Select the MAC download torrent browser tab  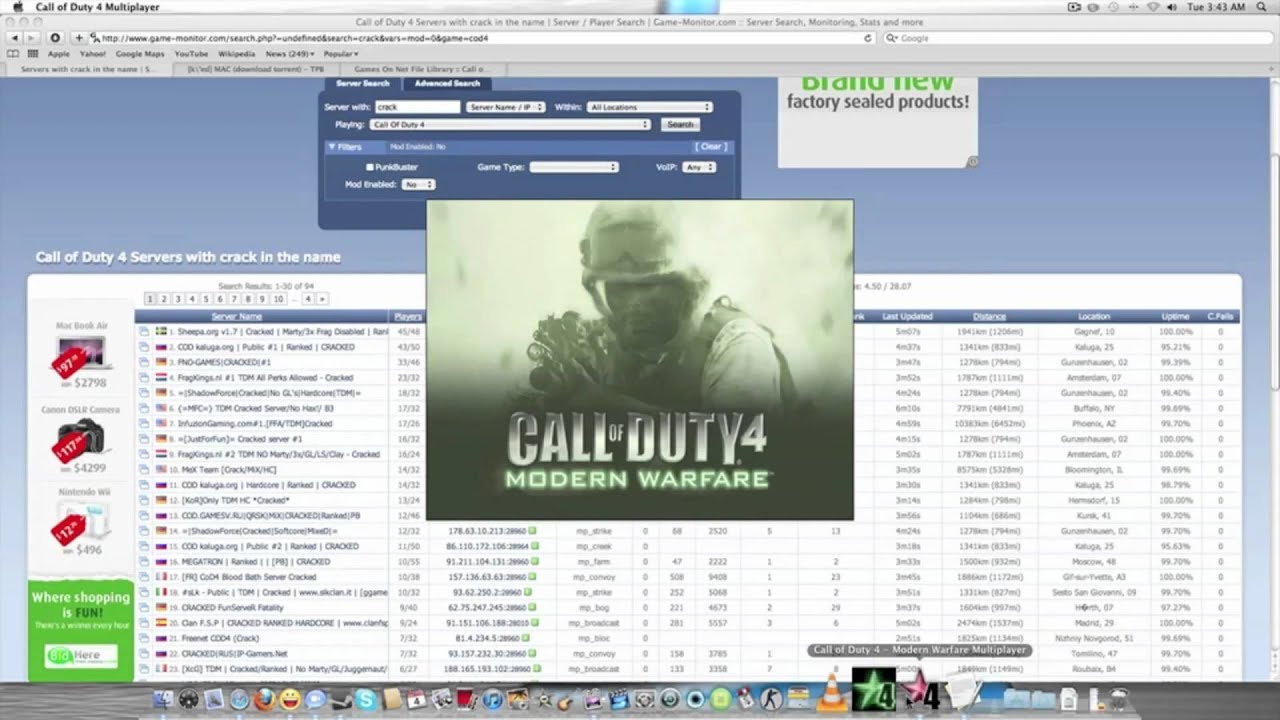point(255,69)
